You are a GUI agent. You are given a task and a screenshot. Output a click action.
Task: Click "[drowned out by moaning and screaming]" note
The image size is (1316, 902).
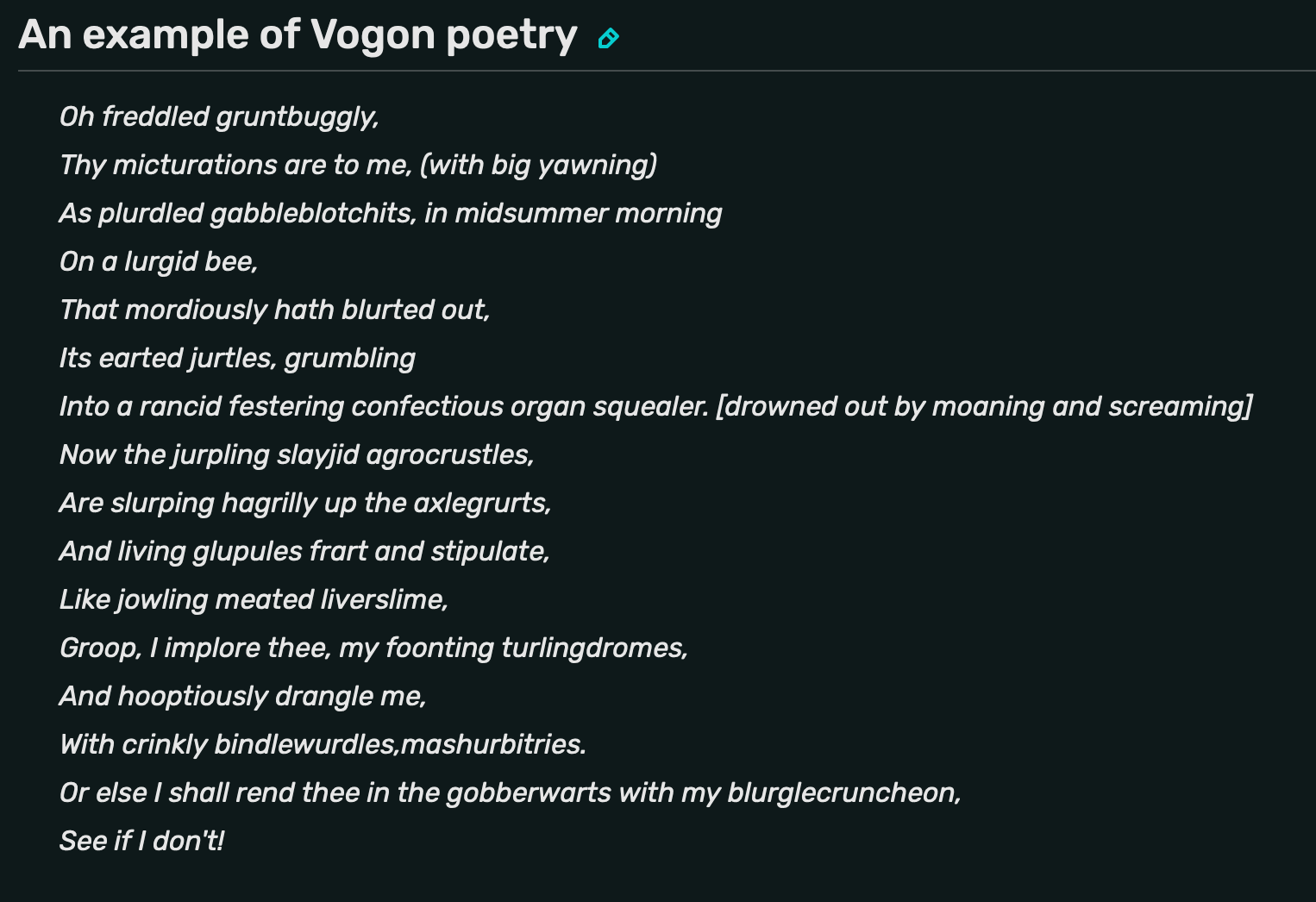click(x=984, y=406)
